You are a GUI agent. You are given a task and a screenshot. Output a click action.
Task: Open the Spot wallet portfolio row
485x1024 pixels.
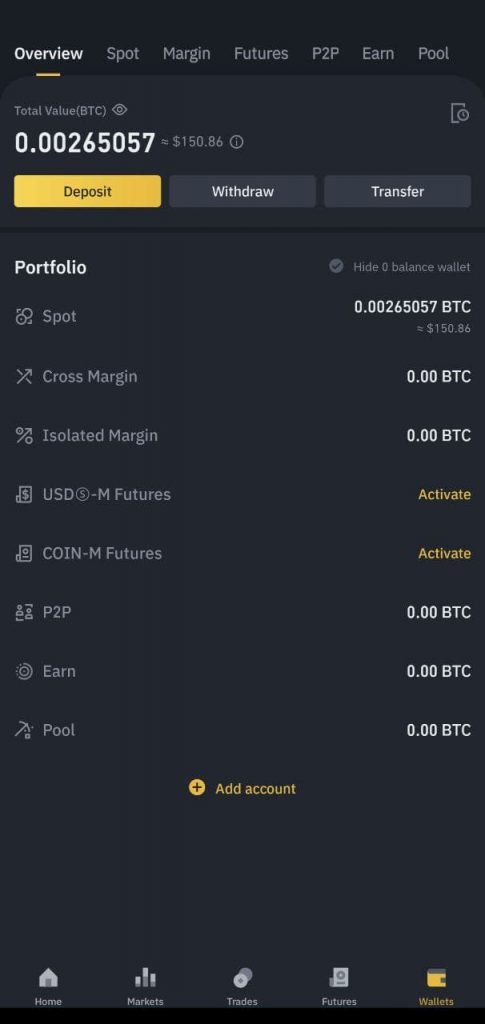(x=242, y=317)
